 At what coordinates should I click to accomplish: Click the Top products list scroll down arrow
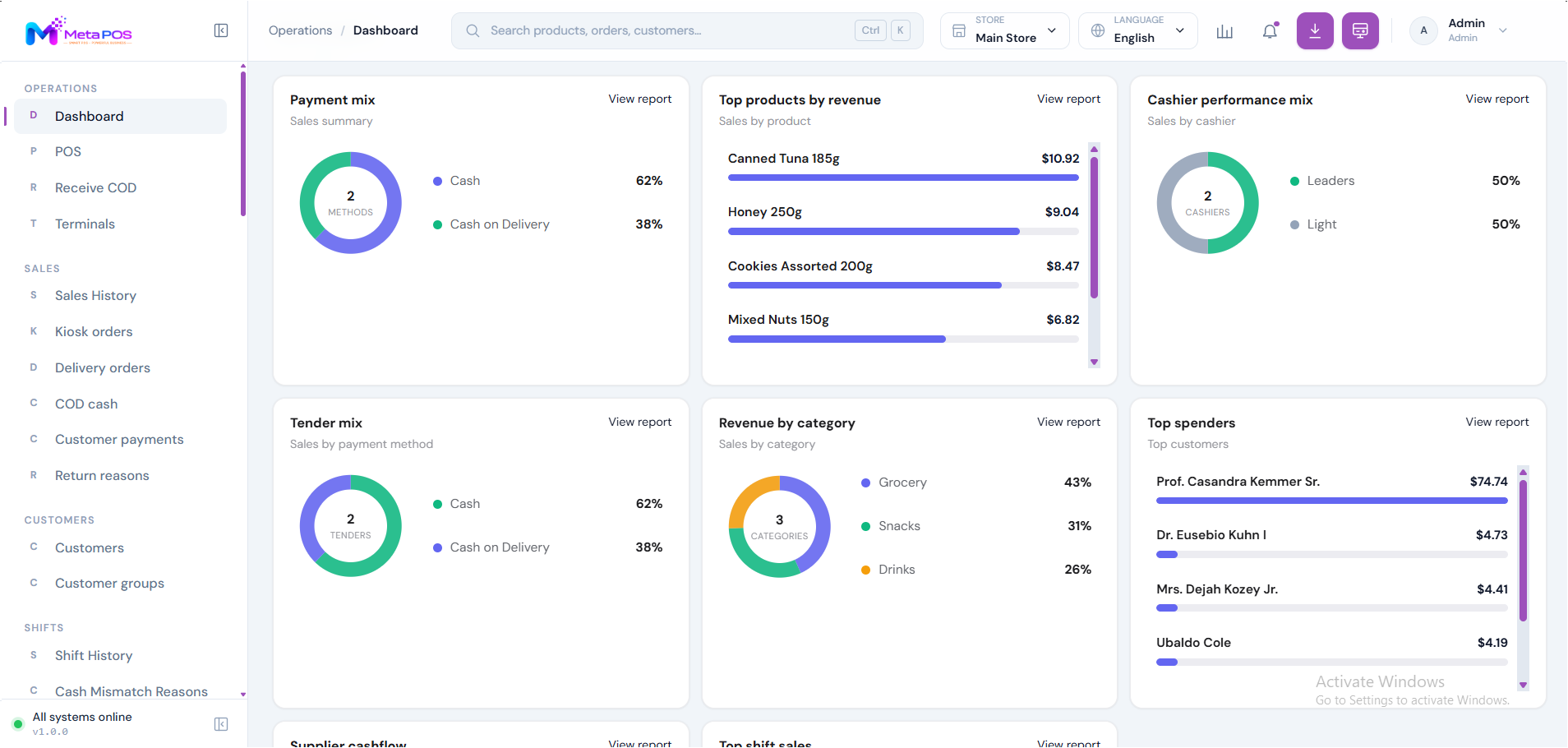click(1094, 362)
